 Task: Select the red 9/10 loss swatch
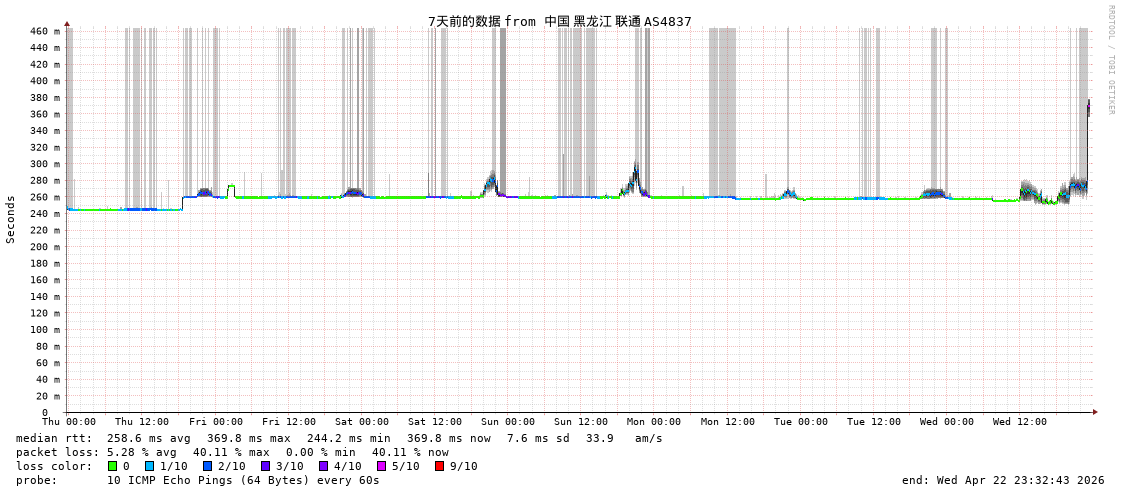[439, 466]
